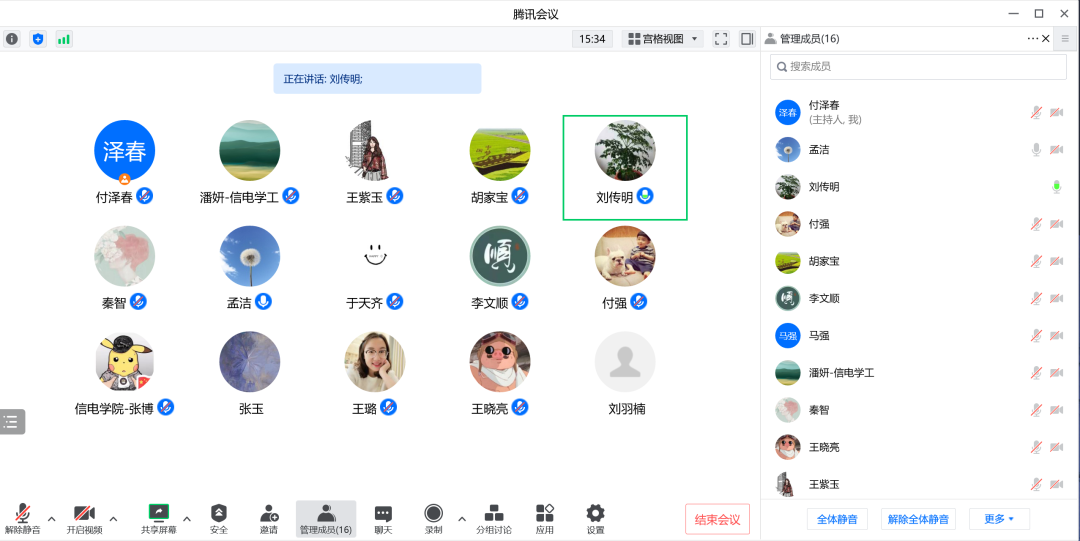
Task: Click 正在讲话: 刘传明 speaking banner
Action: (x=377, y=79)
